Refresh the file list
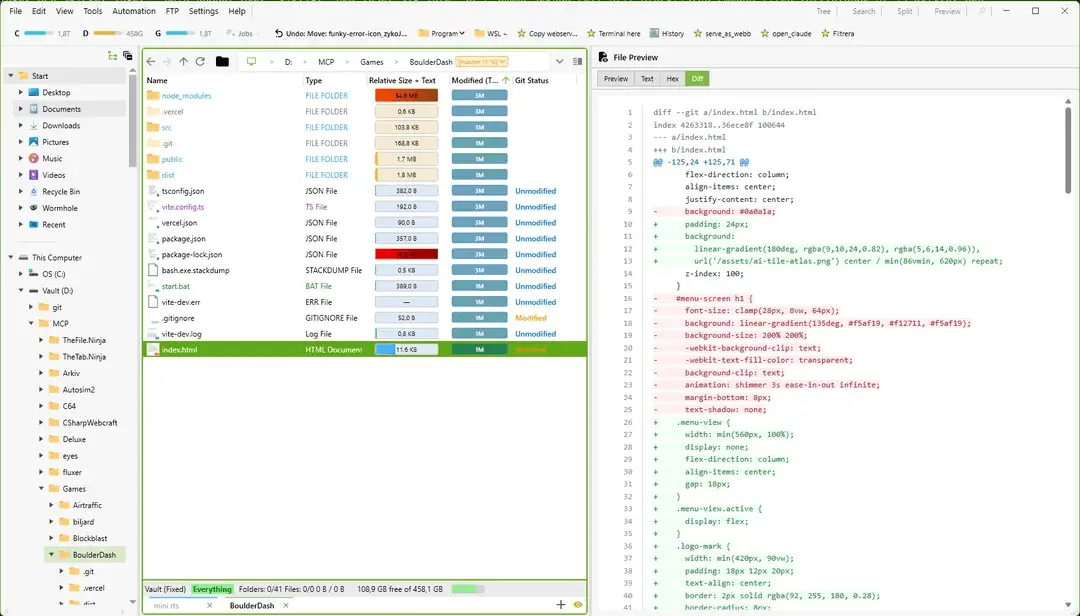This screenshot has width=1080, height=616. (200, 61)
